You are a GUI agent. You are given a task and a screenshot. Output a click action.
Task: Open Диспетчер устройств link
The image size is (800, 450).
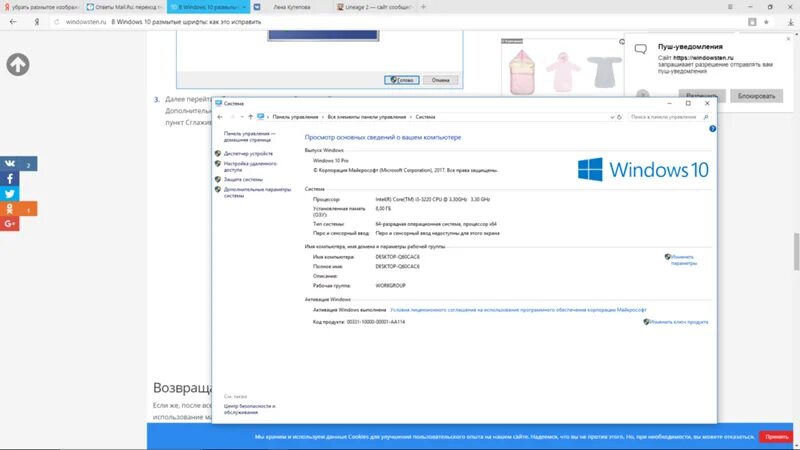[x=248, y=154]
